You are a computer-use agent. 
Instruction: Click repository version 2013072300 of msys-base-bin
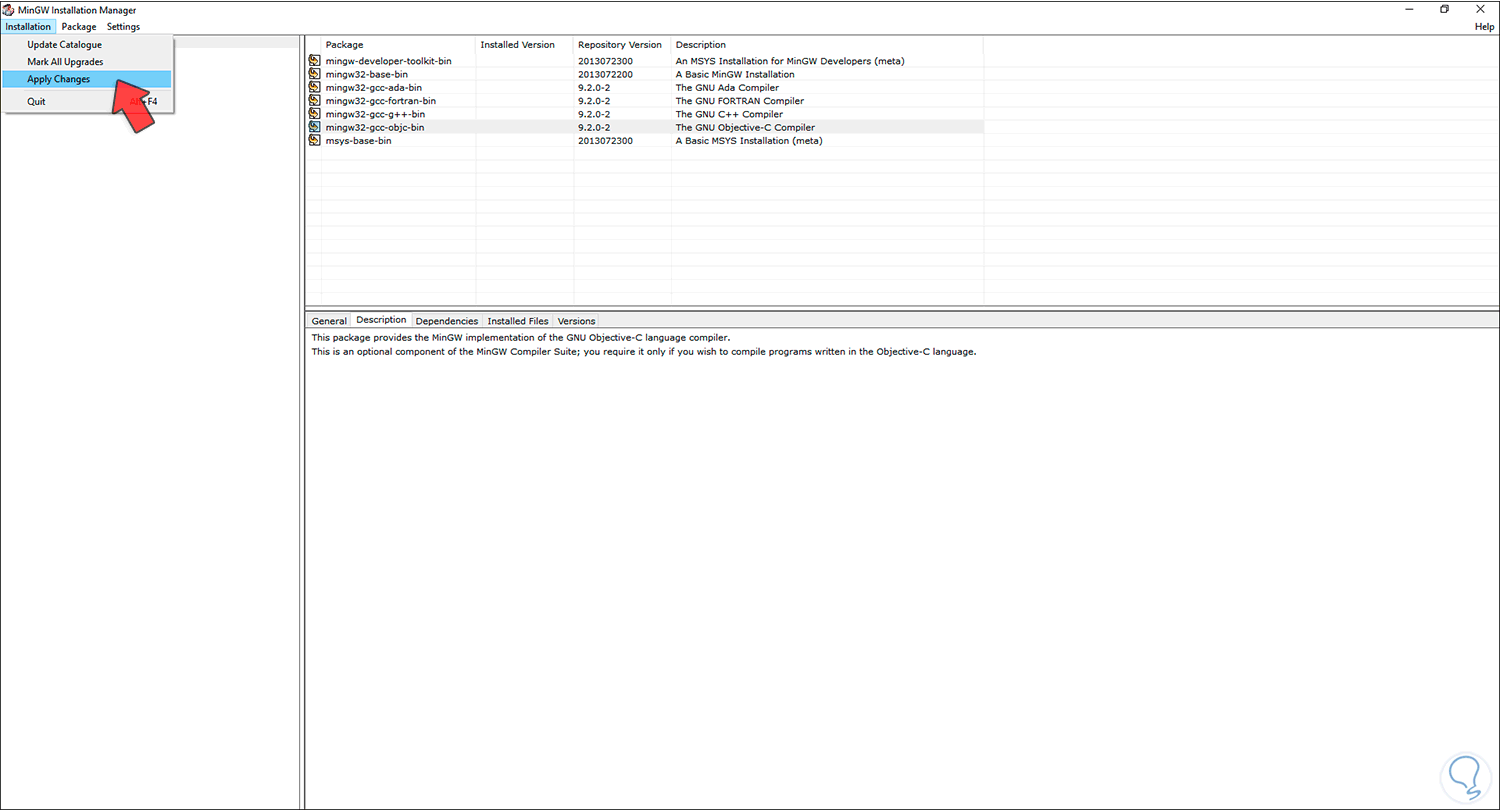coord(605,140)
